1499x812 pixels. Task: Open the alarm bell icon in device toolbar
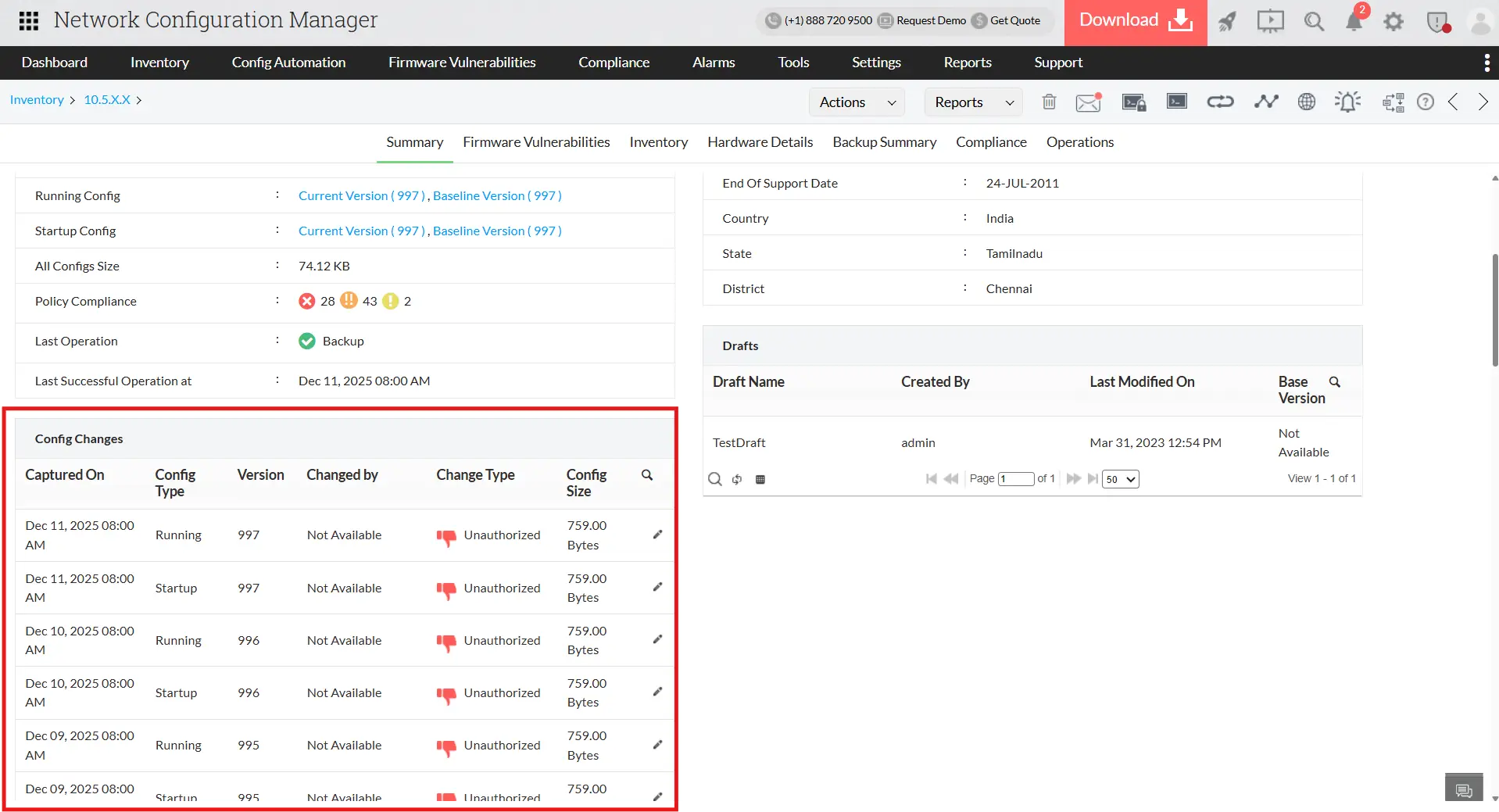click(1348, 102)
